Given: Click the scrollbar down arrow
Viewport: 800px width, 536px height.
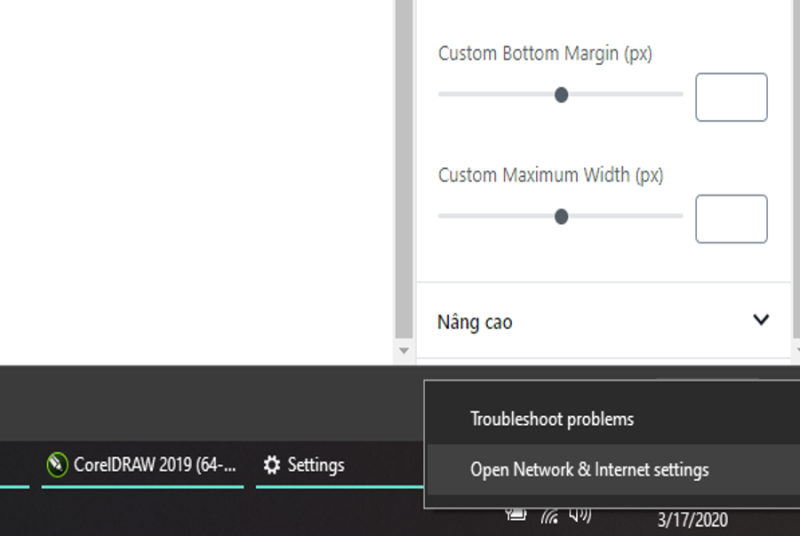Looking at the screenshot, I should click(x=404, y=351).
